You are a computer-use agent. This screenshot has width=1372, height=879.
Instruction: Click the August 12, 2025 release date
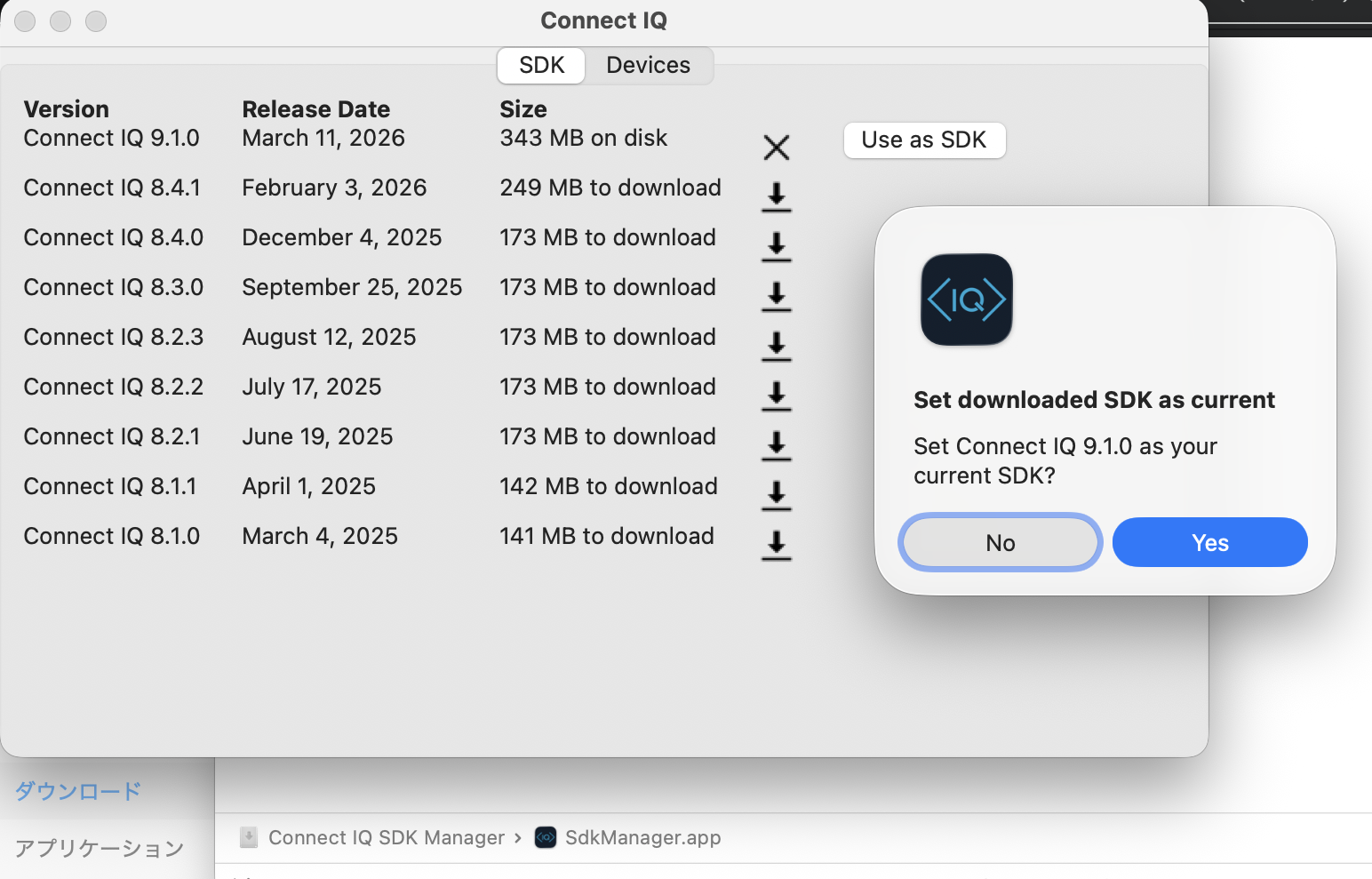click(x=329, y=337)
